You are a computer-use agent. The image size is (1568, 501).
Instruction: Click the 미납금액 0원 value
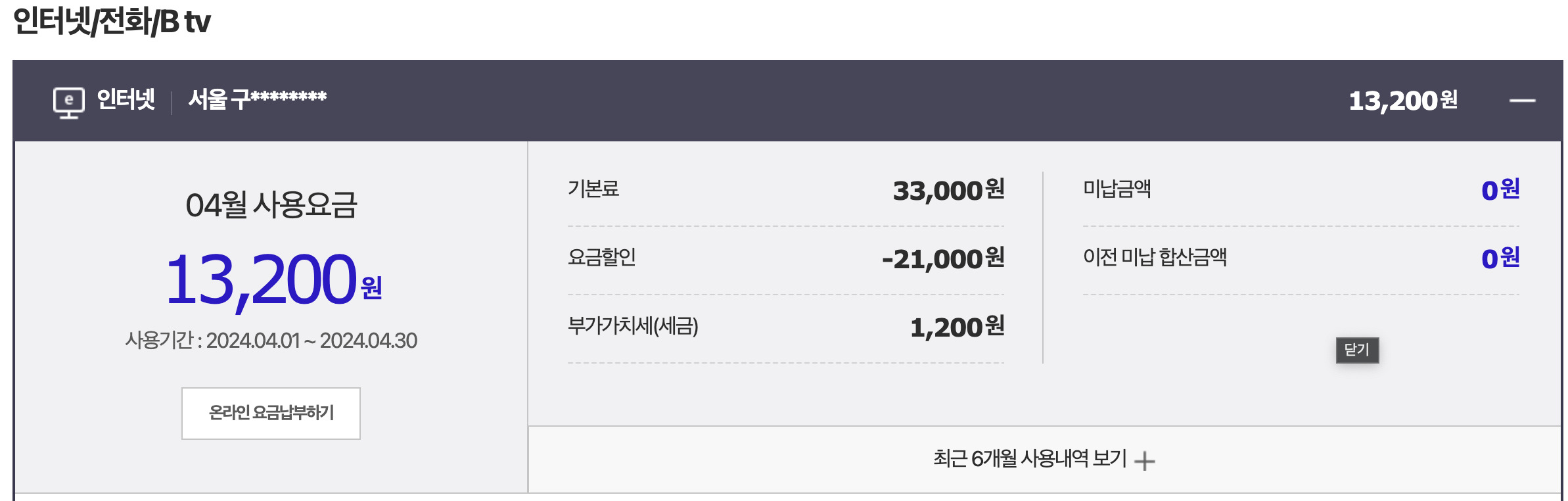pos(1500,190)
